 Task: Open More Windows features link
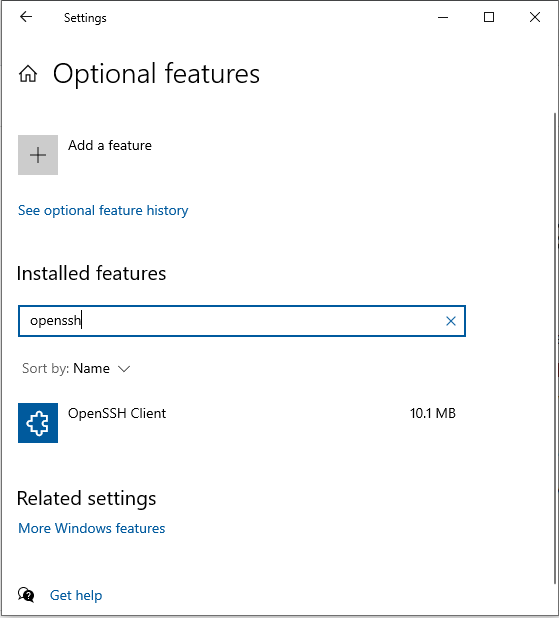(91, 528)
